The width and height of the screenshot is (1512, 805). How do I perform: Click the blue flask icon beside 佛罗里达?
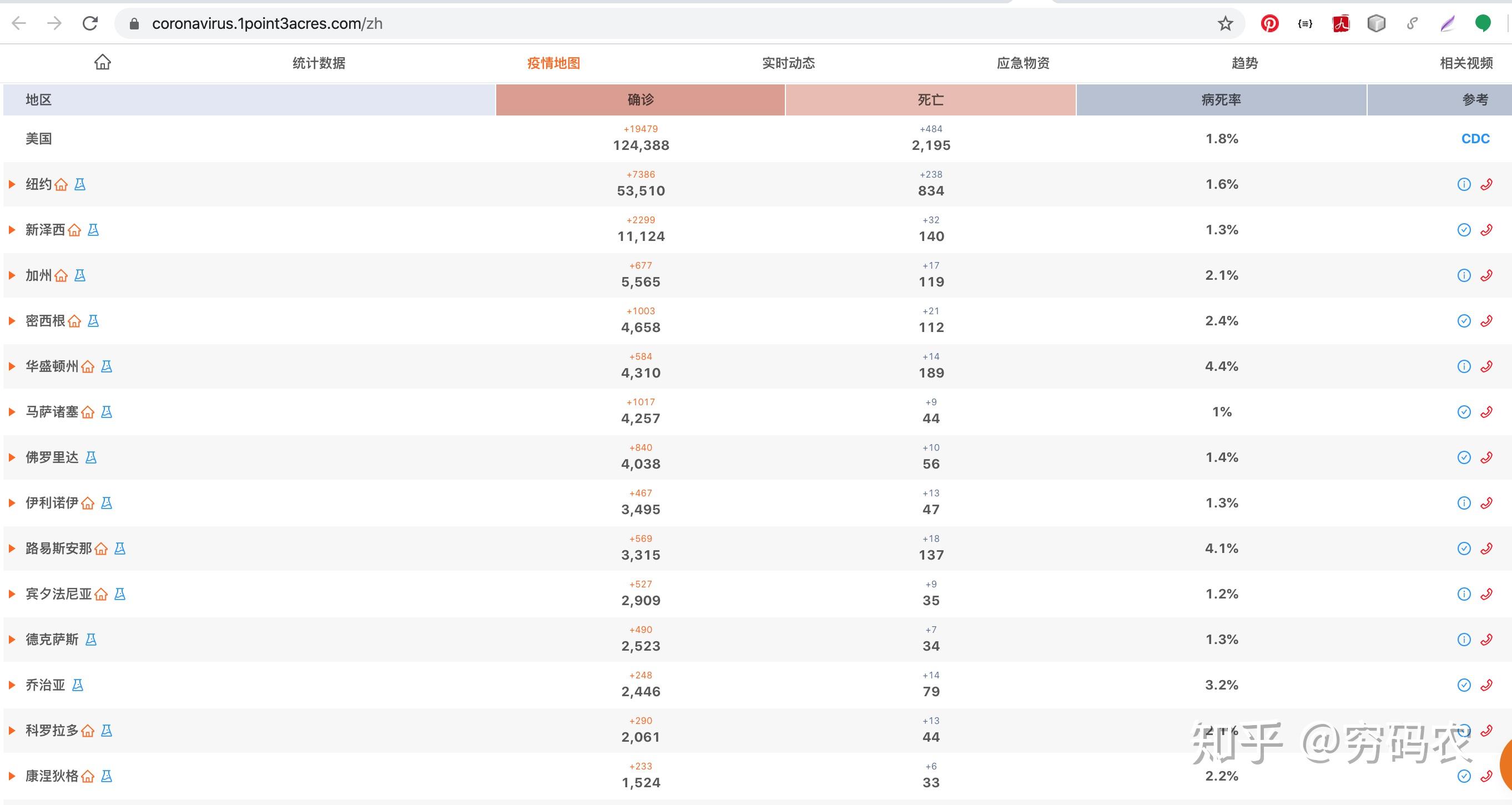point(91,457)
